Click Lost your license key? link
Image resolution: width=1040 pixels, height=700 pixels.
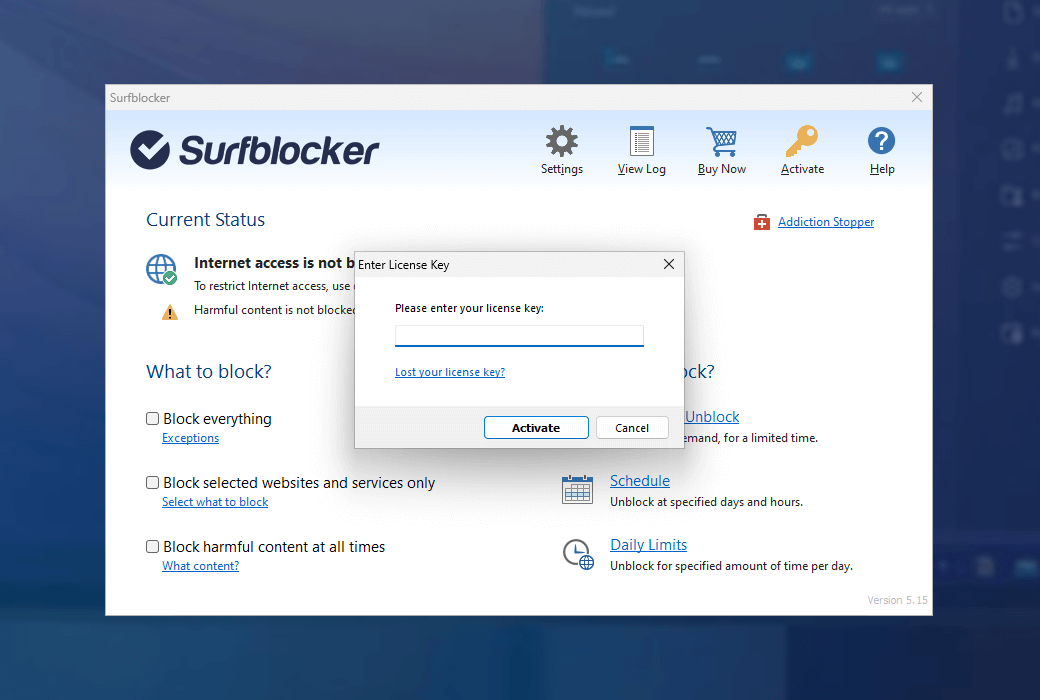[450, 372]
